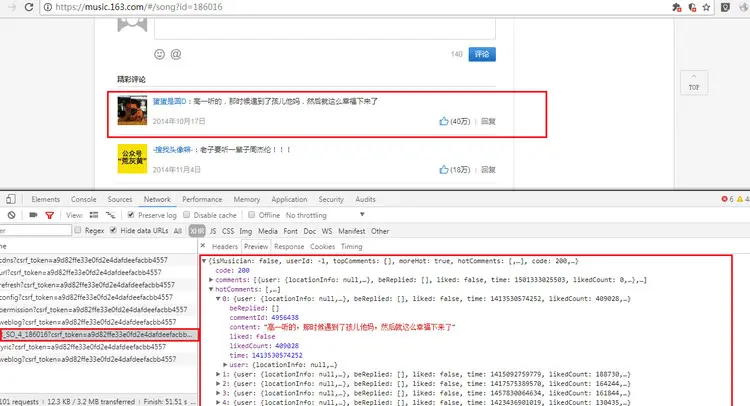Collapse the root JSON object in Preview
This screenshot has height=406, width=750.
tap(204, 261)
